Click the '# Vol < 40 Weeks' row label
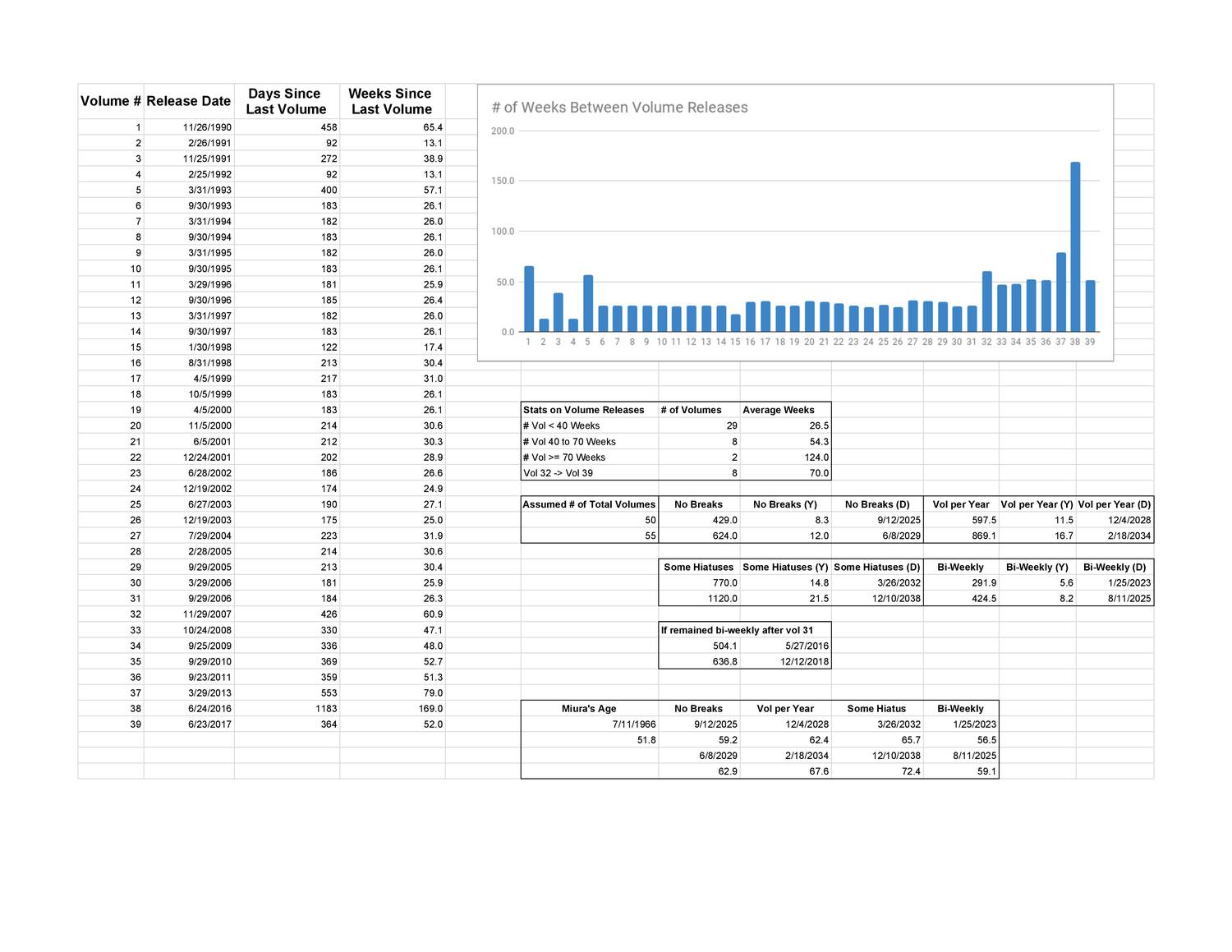This screenshot has height=952, width=1232. click(x=590, y=425)
